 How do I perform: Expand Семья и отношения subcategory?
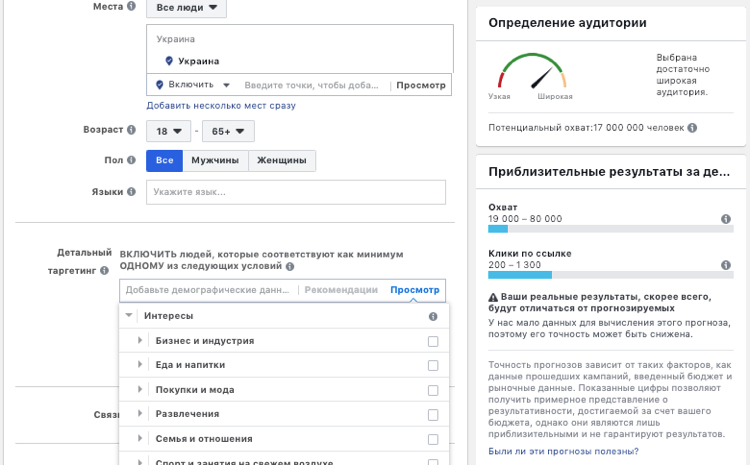[x=140, y=438]
